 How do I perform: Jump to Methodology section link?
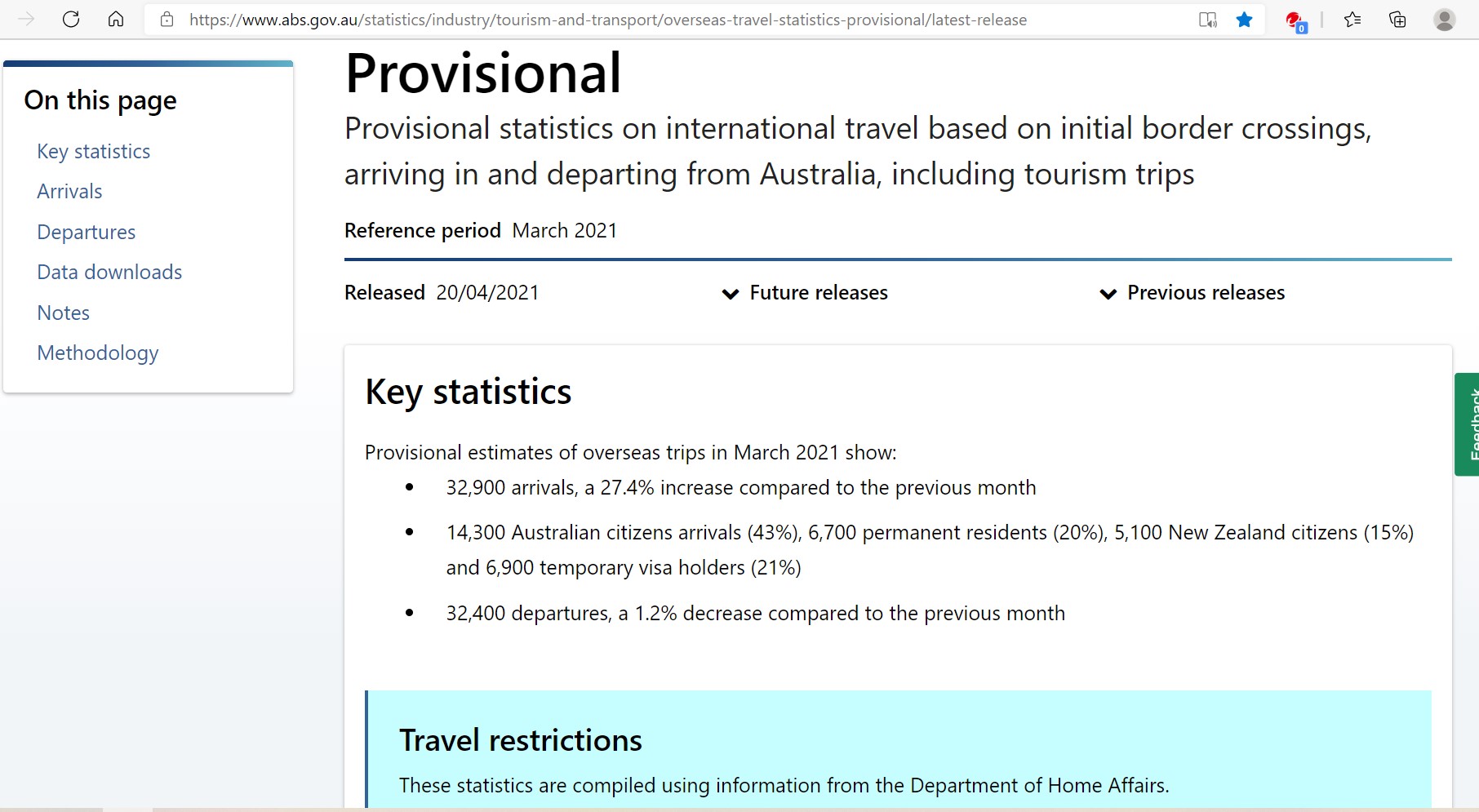click(98, 353)
